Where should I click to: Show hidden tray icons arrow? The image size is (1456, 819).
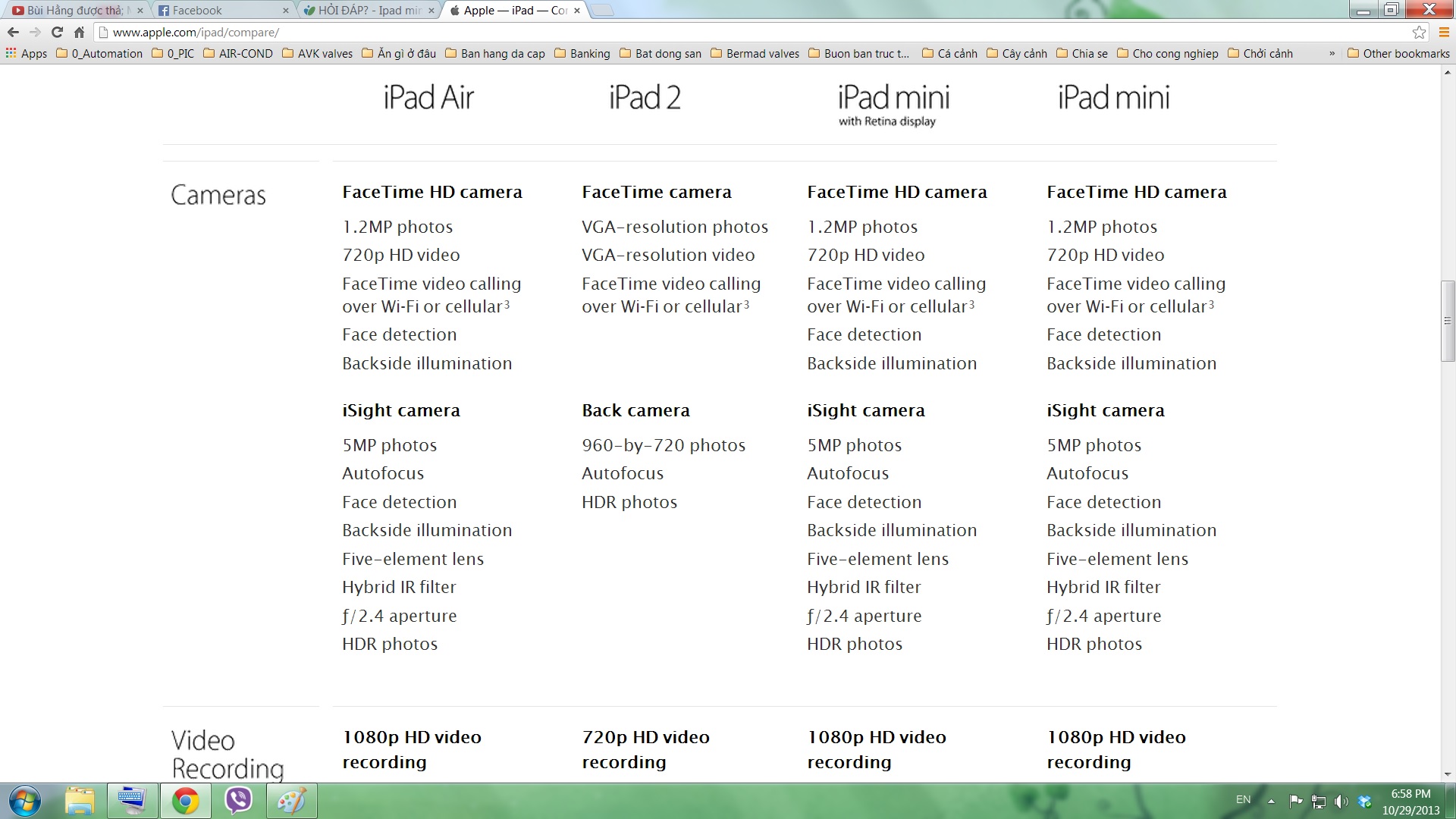click(1272, 801)
